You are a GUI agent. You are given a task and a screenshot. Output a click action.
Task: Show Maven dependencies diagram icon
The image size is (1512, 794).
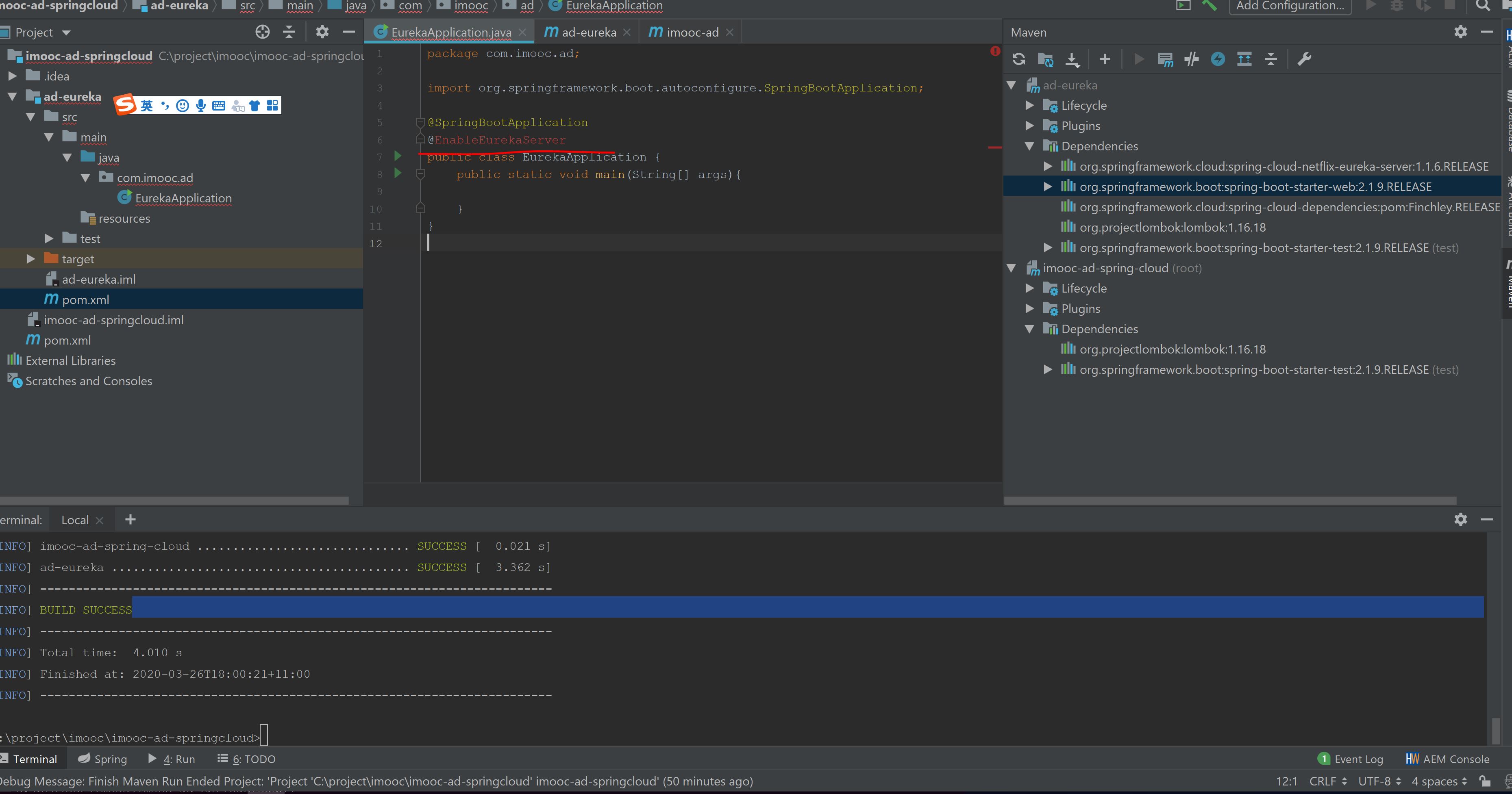click(x=1244, y=59)
